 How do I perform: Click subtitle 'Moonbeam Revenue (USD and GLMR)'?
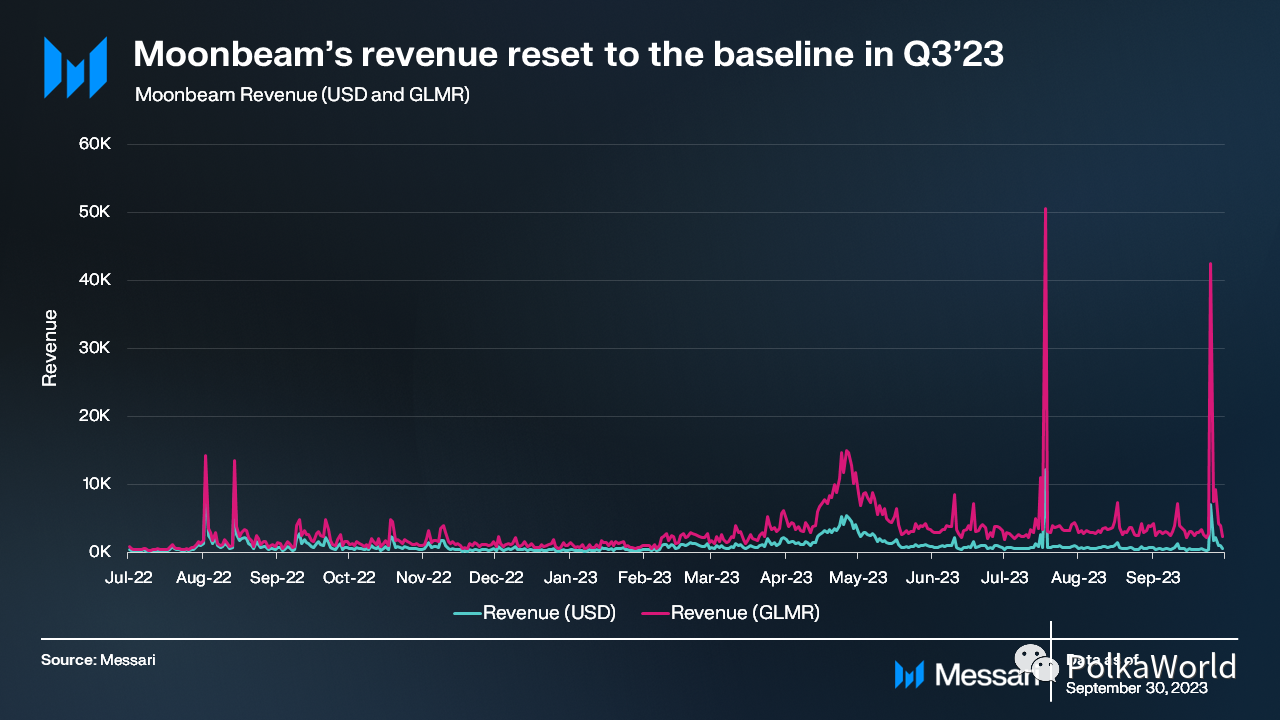(x=302, y=95)
